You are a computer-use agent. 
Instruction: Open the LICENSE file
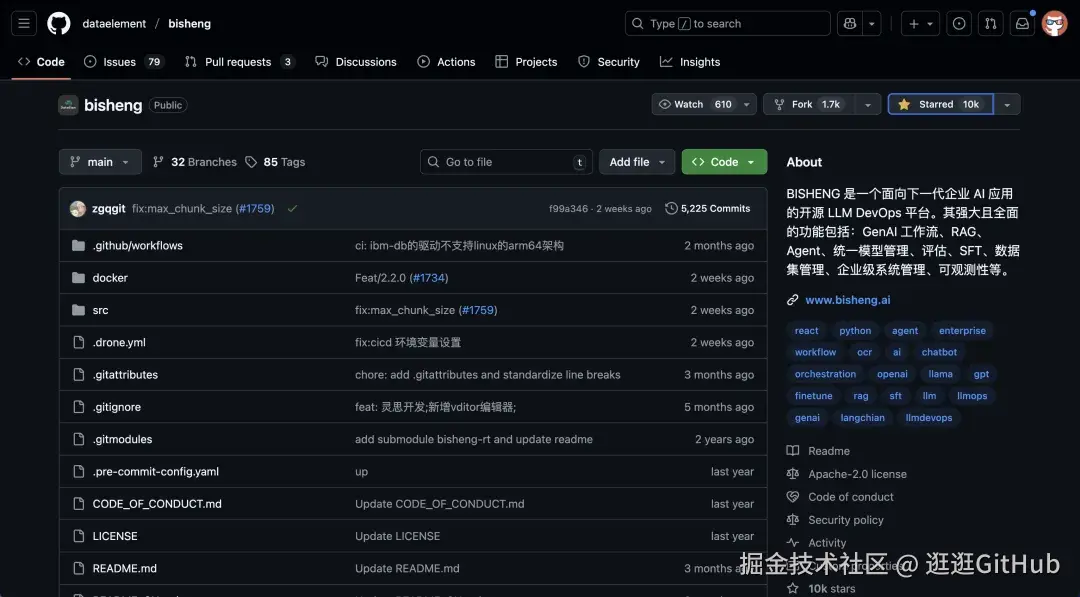point(115,536)
